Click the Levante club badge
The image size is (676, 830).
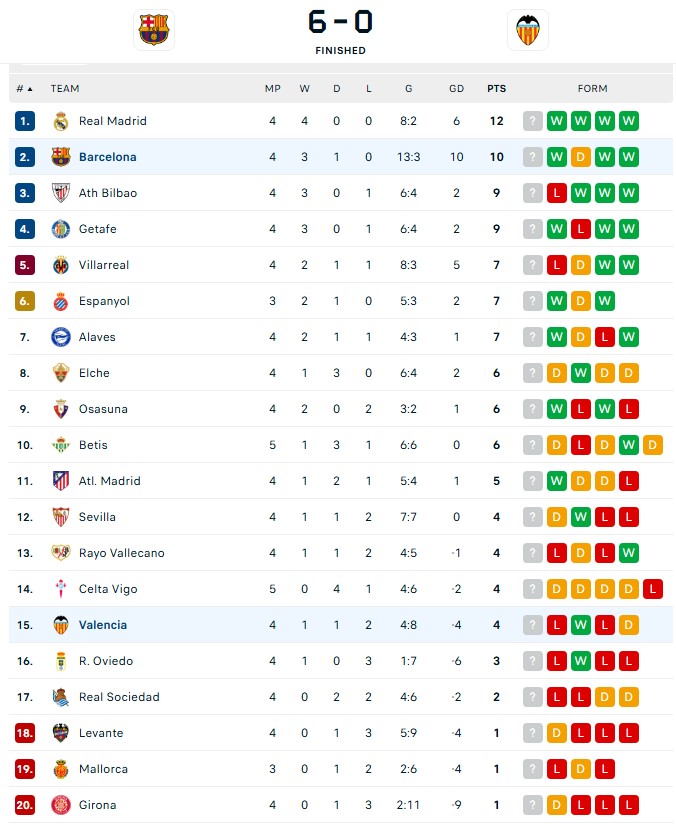(61, 733)
